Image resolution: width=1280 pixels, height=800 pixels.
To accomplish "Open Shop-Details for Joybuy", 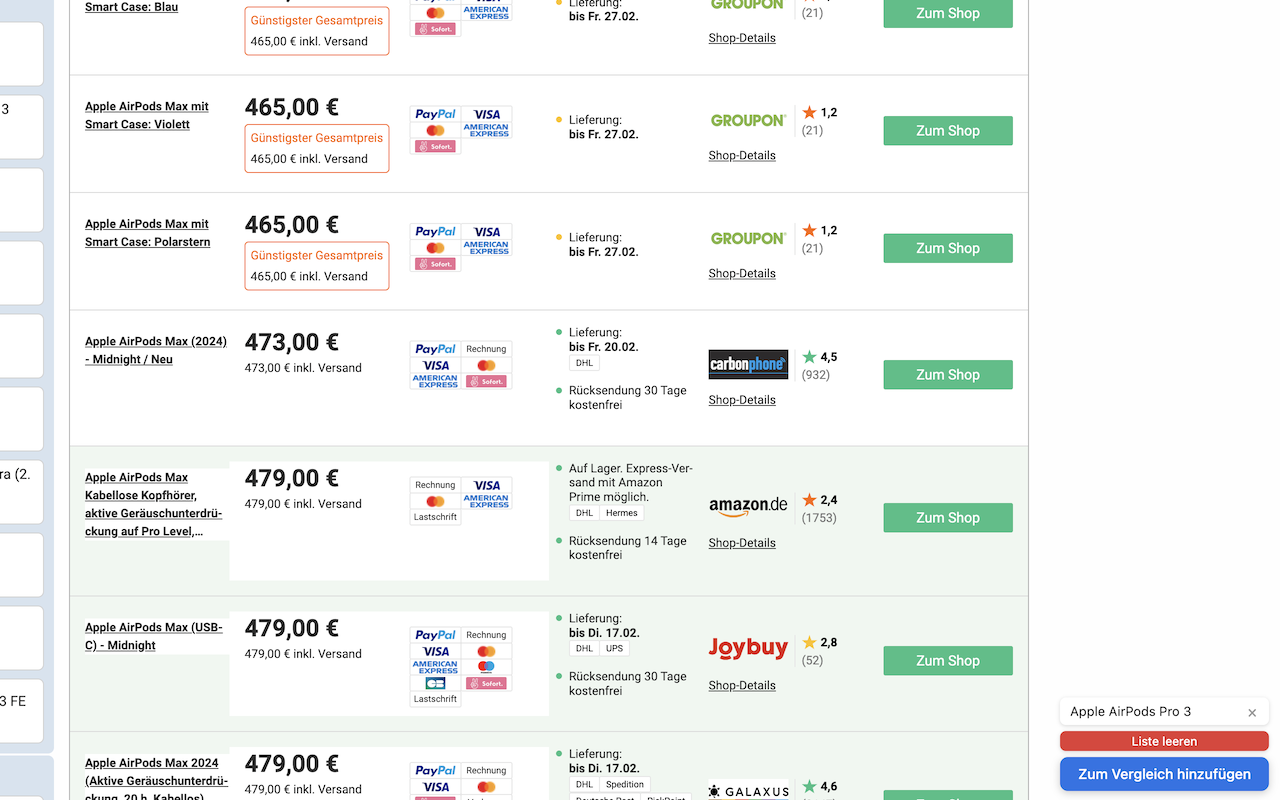I will tap(742, 685).
